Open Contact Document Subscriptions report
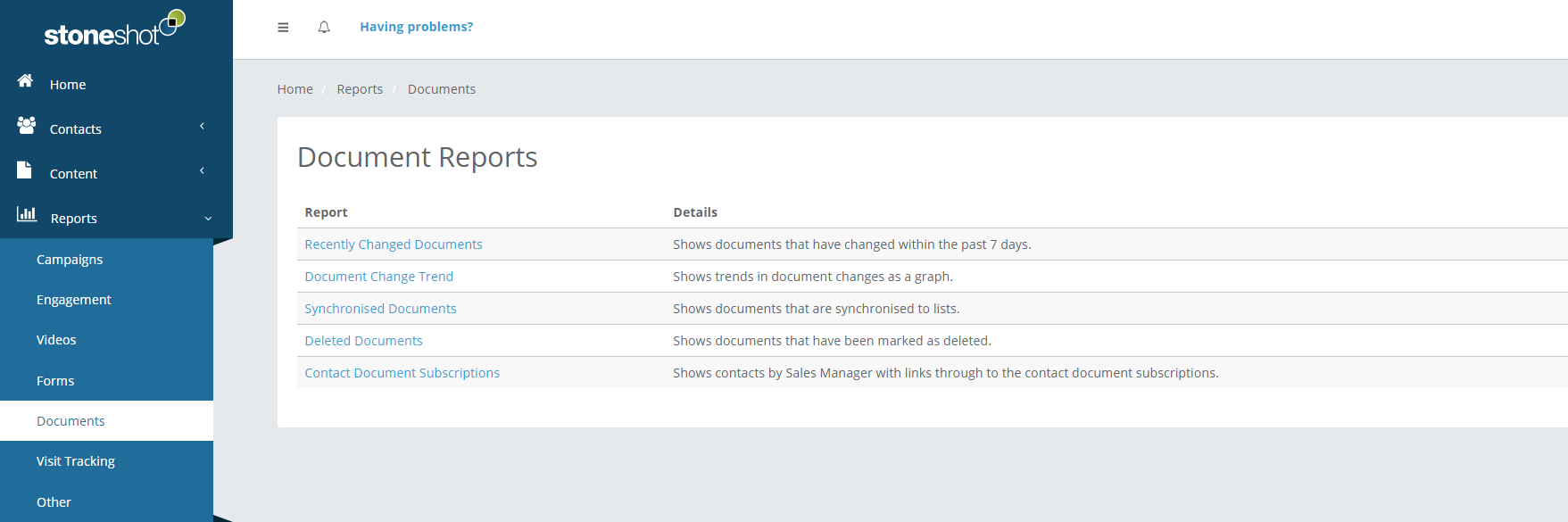Screen dimensions: 1568x522 click(402, 373)
